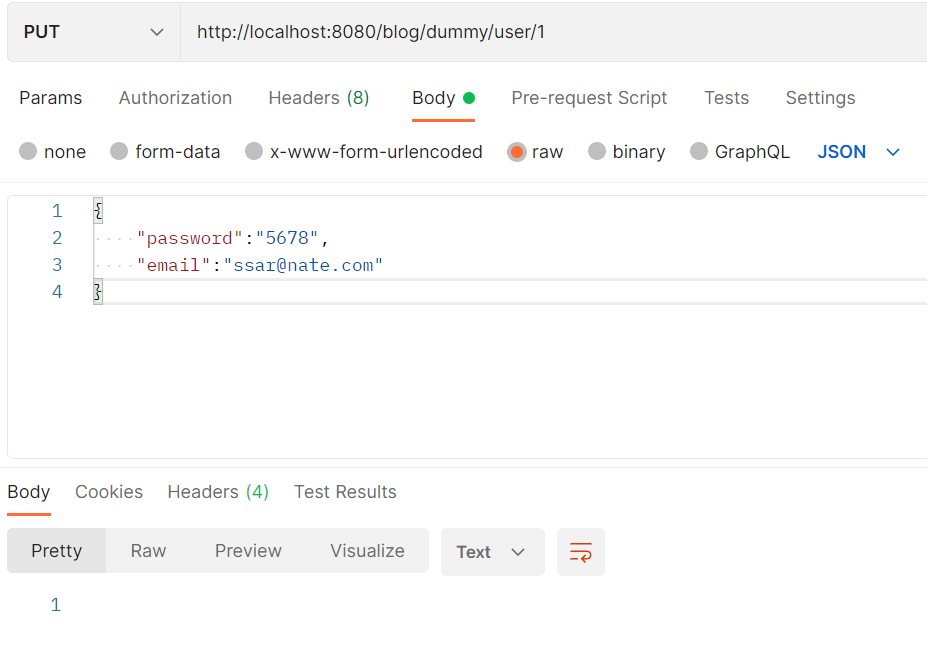The image size is (927, 668).
Task: Click the opening brace on line 1
Action: 98,211
